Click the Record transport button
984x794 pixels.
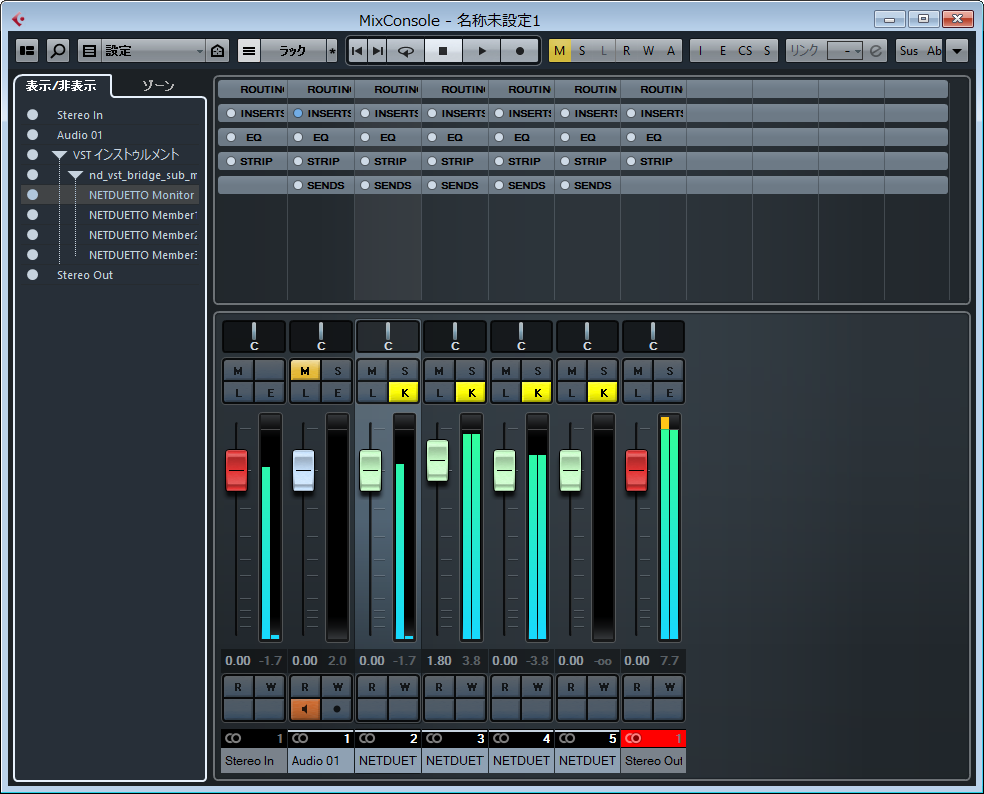[x=519, y=51]
